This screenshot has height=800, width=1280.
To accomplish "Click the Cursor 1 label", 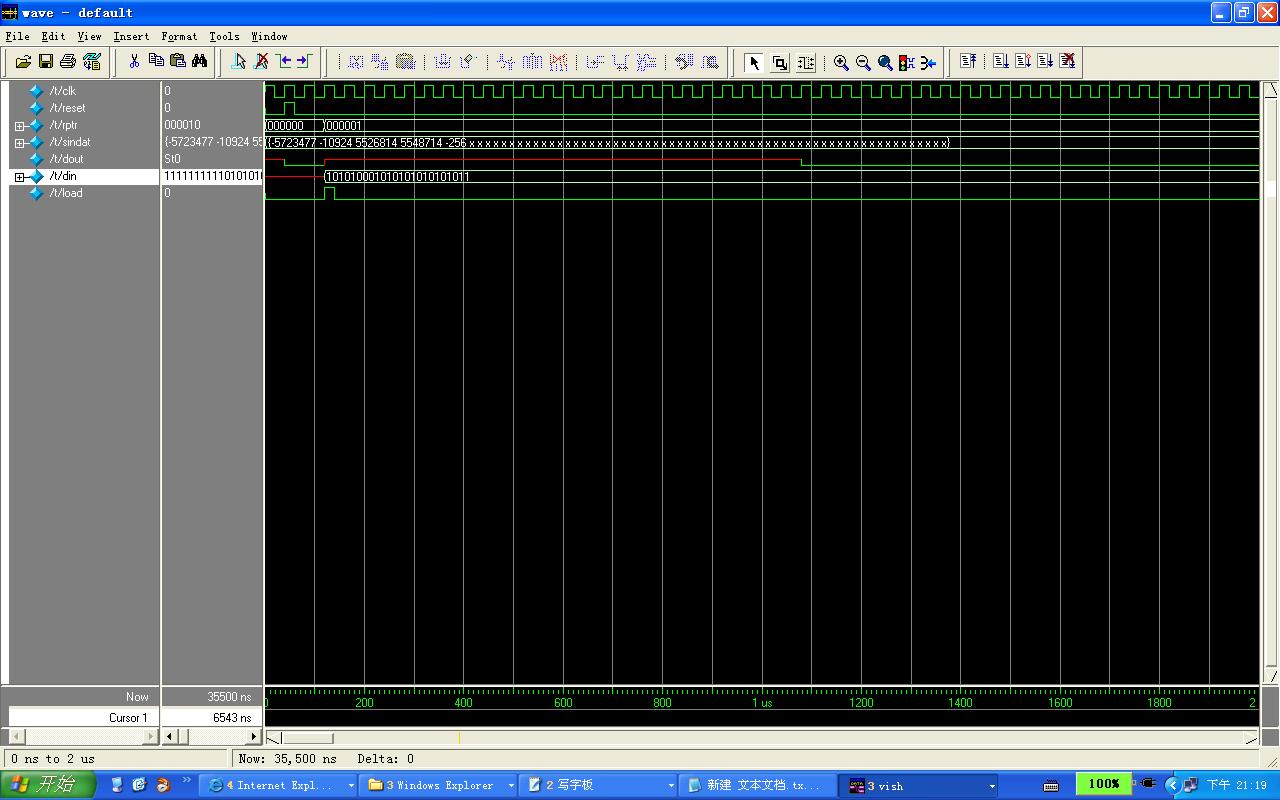I will tap(128, 717).
